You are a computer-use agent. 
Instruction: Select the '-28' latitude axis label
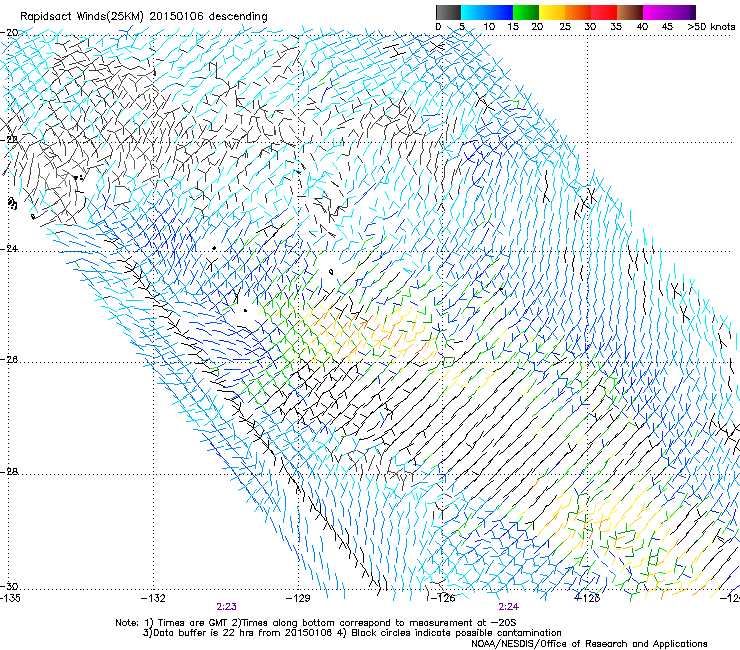click(x=9, y=472)
